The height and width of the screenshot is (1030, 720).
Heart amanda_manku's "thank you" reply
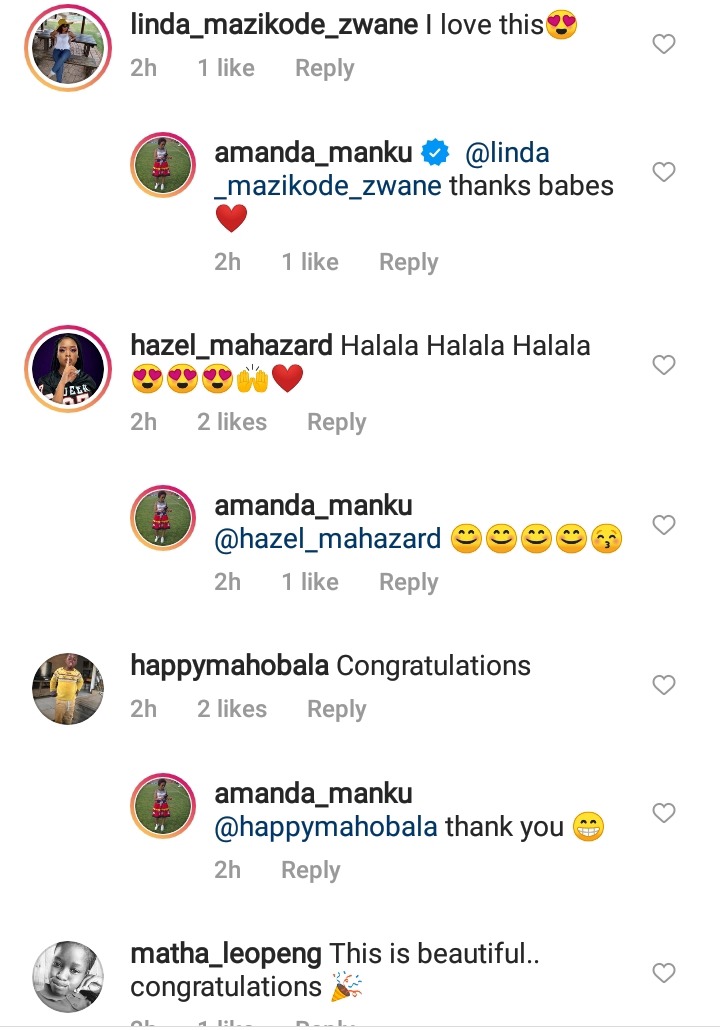[664, 813]
